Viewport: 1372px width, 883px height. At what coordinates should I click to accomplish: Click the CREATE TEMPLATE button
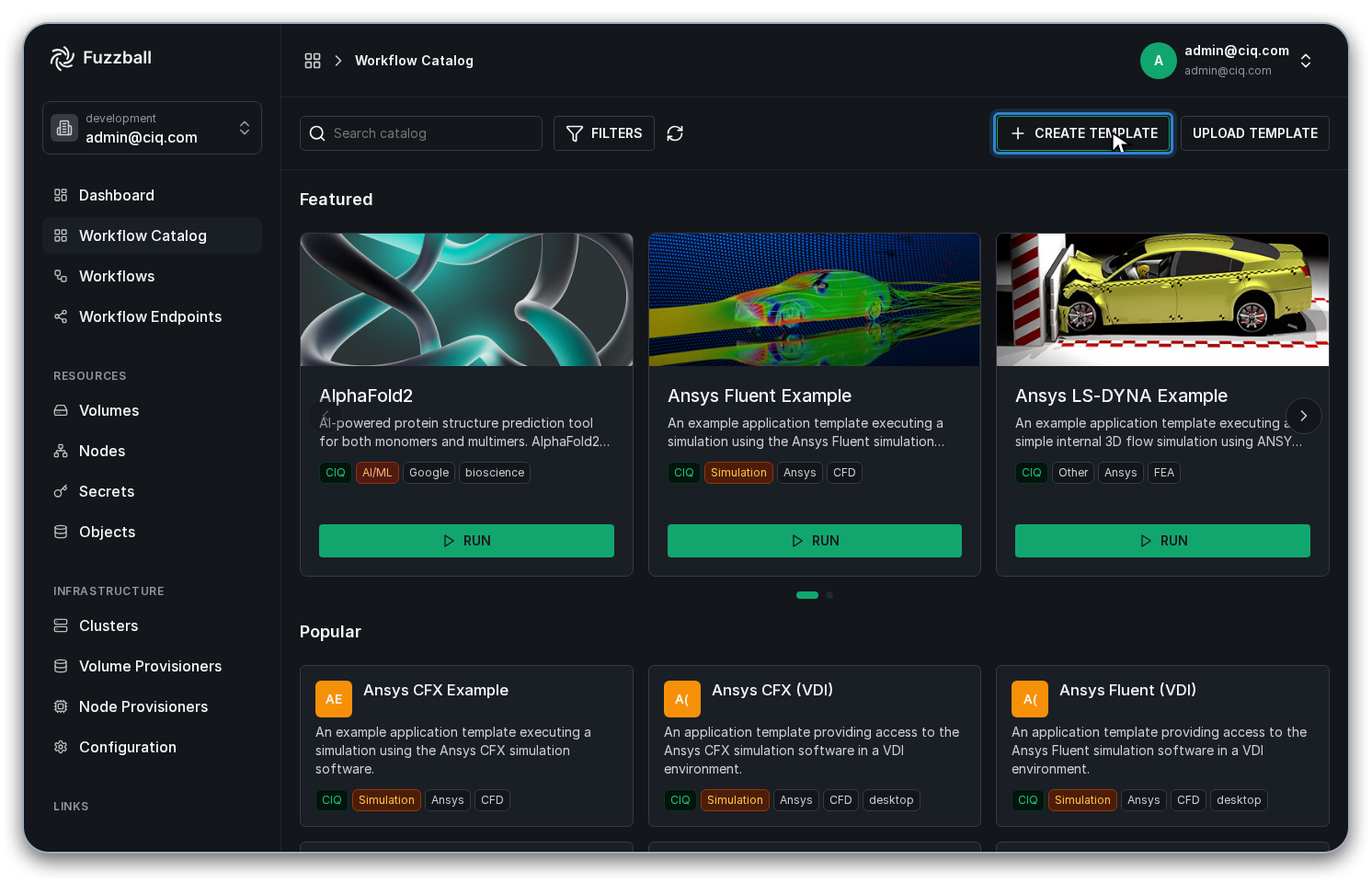click(1083, 133)
